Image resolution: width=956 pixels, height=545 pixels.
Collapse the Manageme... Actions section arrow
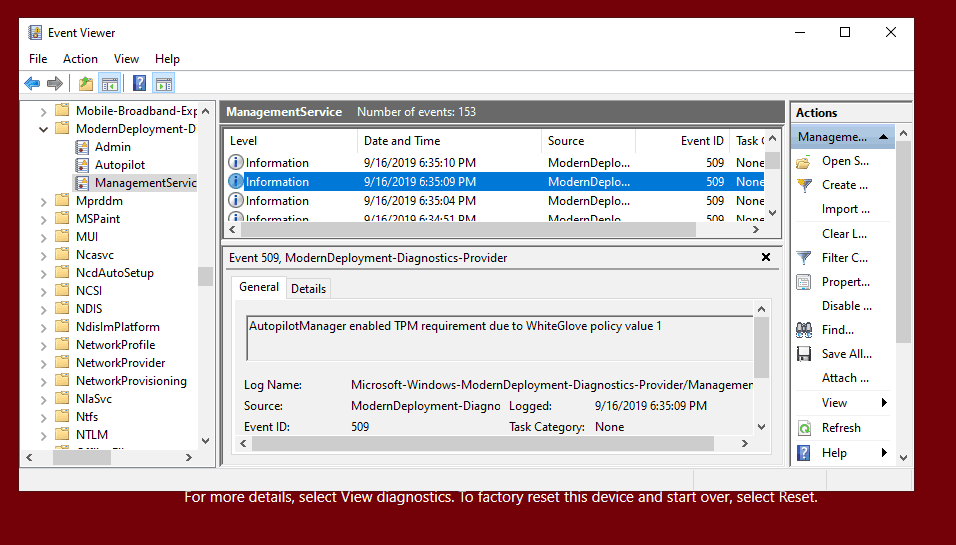pyautogui.click(x=883, y=137)
